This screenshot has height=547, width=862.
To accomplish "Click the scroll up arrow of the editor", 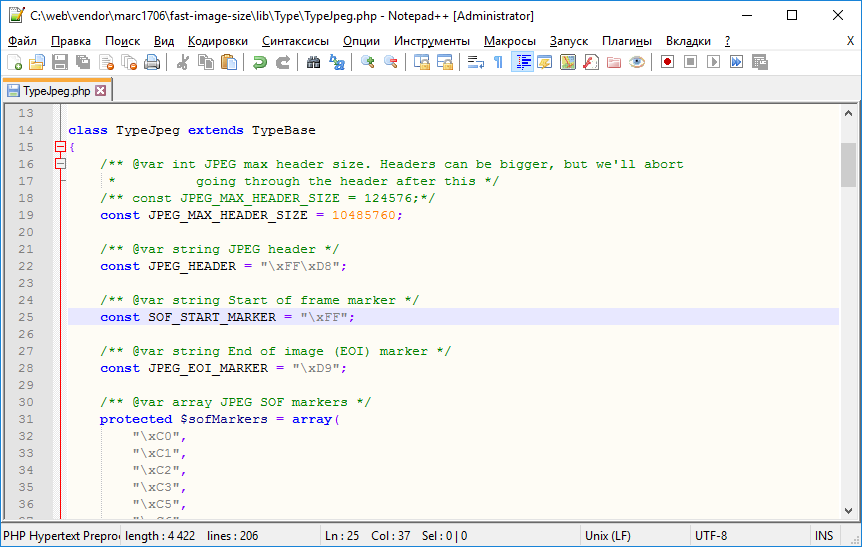I will 848,114.
